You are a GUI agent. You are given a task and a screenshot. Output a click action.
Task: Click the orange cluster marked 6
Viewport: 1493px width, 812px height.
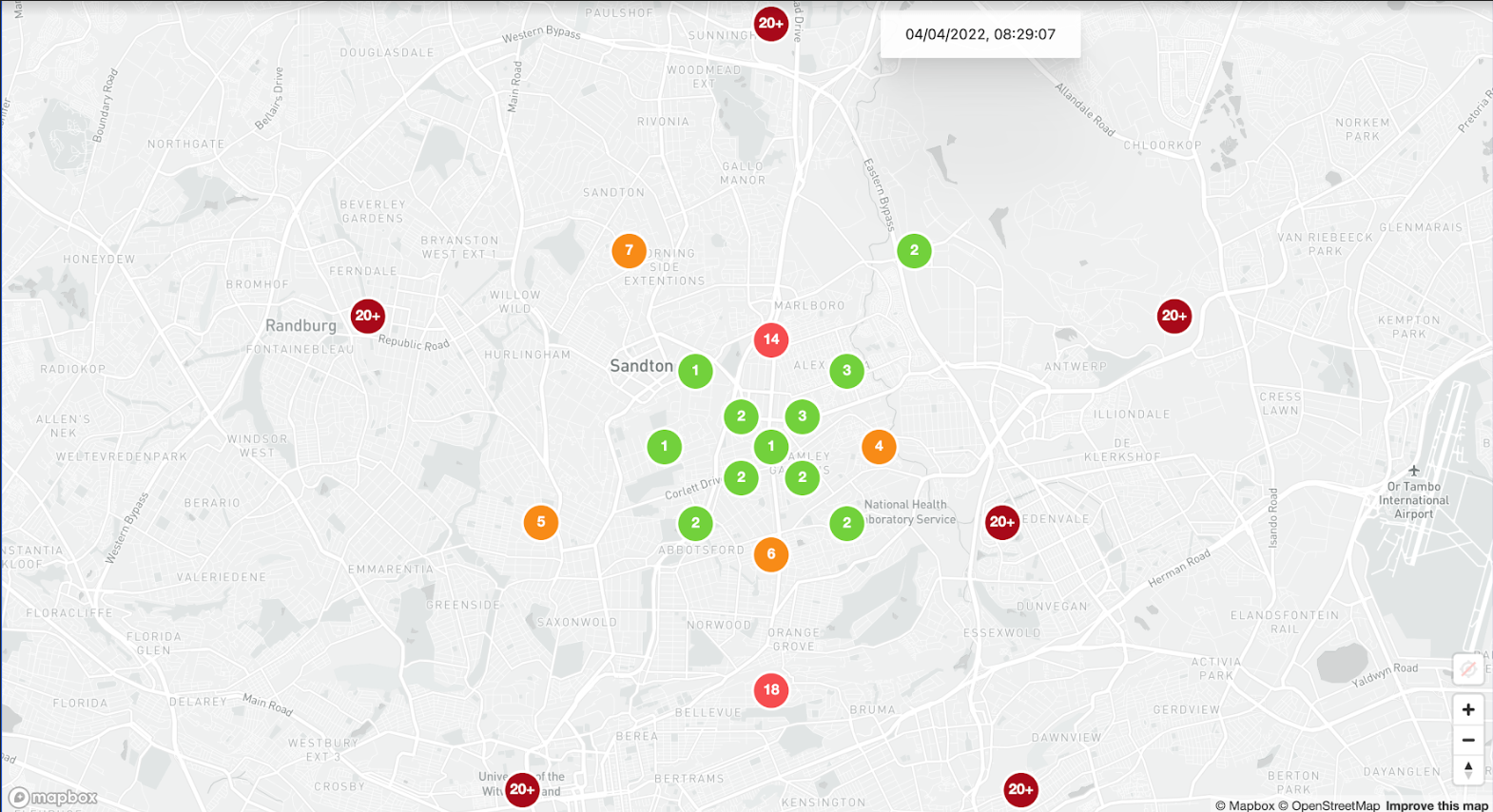coord(770,554)
